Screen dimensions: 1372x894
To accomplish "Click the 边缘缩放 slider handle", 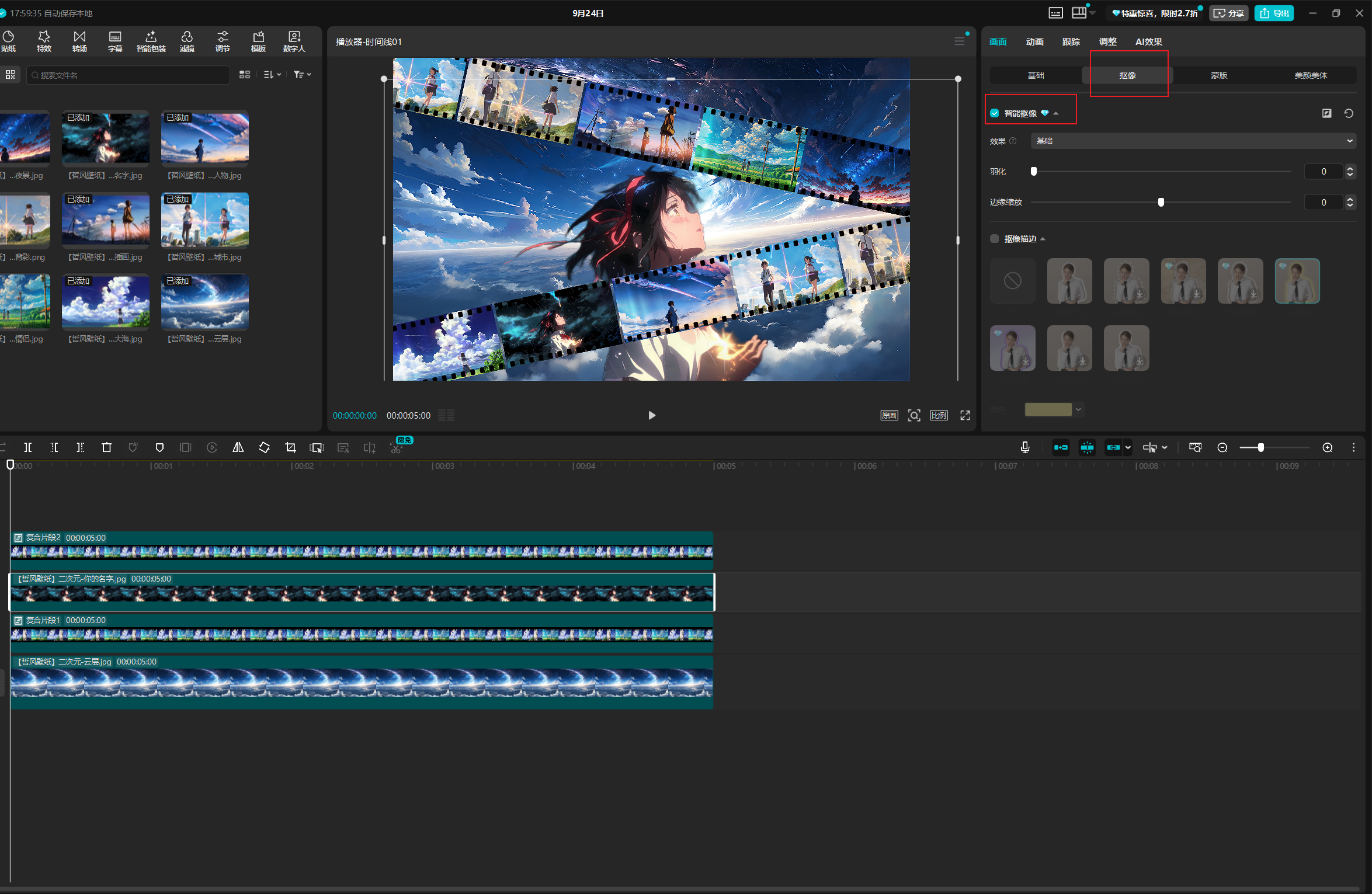I will [1161, 202].
